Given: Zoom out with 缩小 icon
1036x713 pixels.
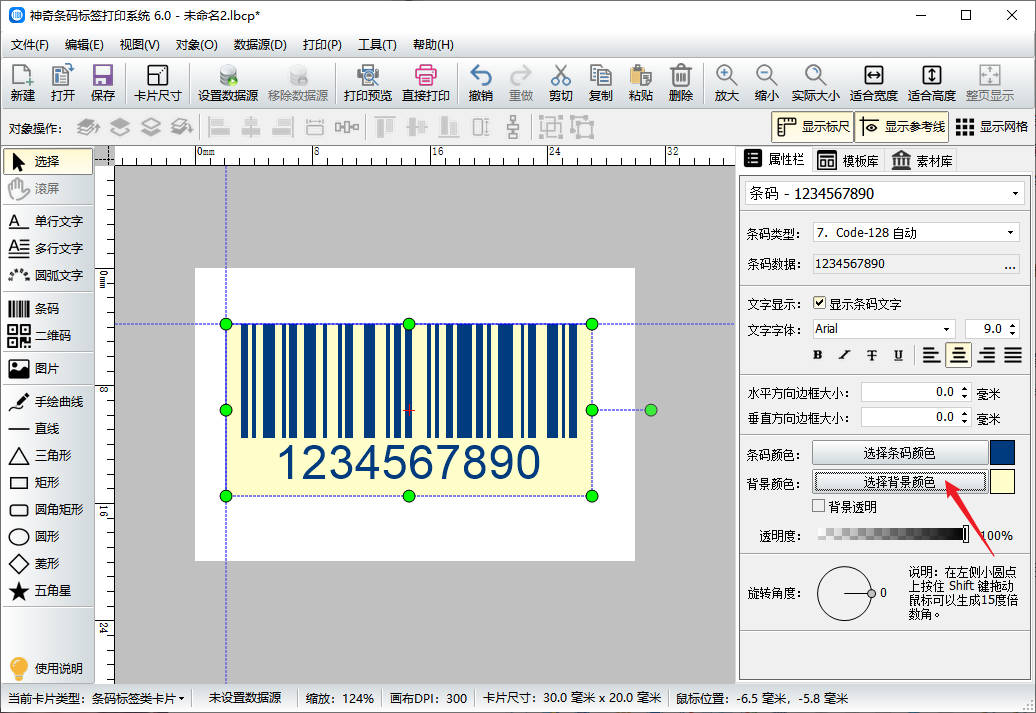Looking at the screenshot, I should click(x=766, y=83).
